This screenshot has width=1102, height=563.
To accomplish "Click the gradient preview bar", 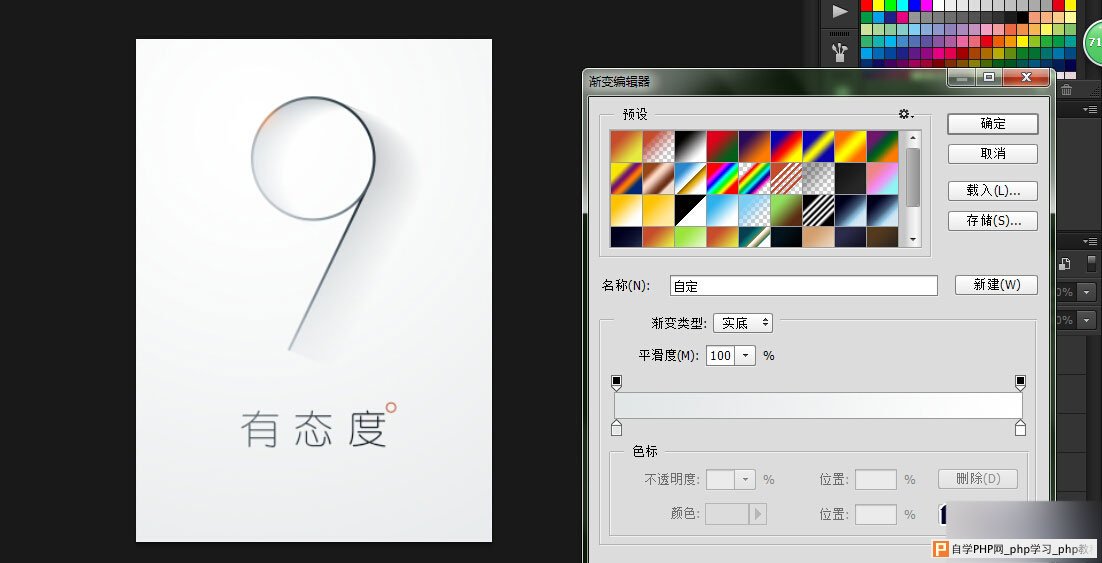I will tap(818, 406).
